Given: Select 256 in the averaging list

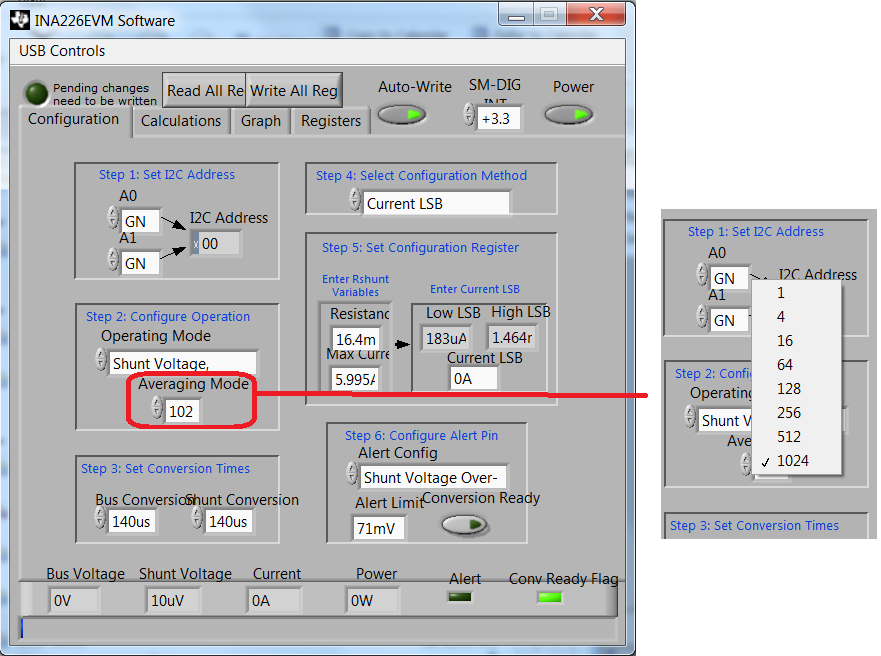Looking at the screenshot, I should (797, 413).
